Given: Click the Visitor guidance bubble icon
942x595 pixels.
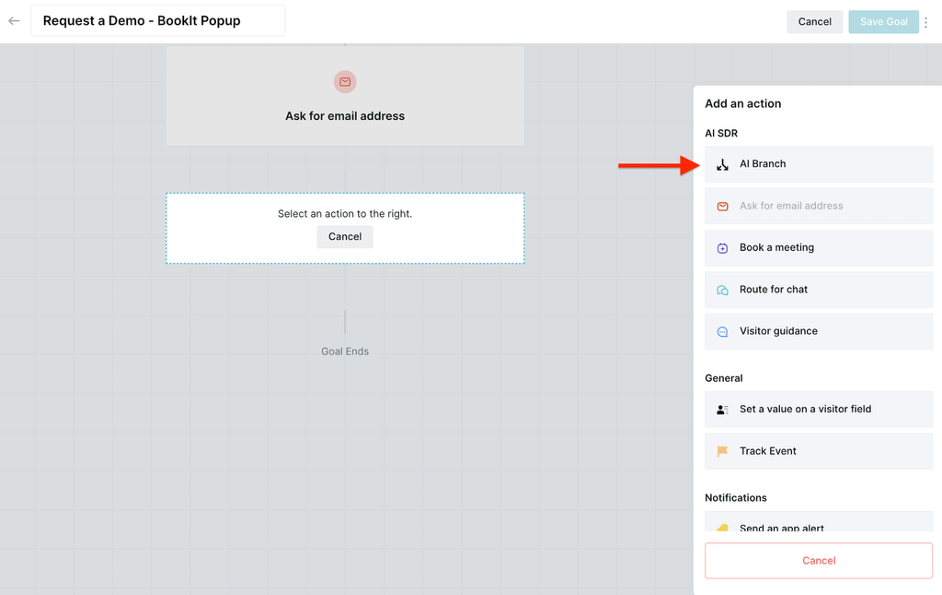Looking at the screenshot, I should click(722, 332).
